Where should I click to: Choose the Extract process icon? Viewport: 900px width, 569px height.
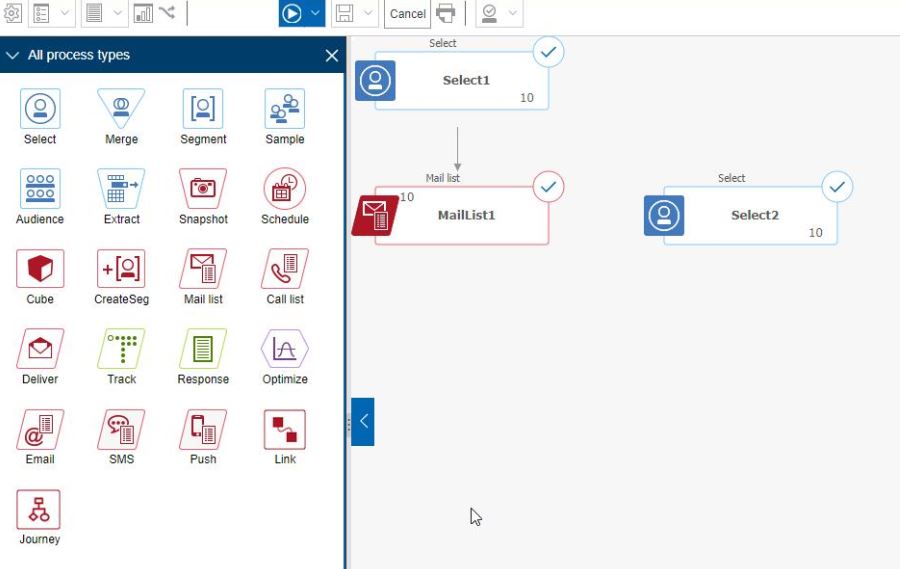(121, 188)
